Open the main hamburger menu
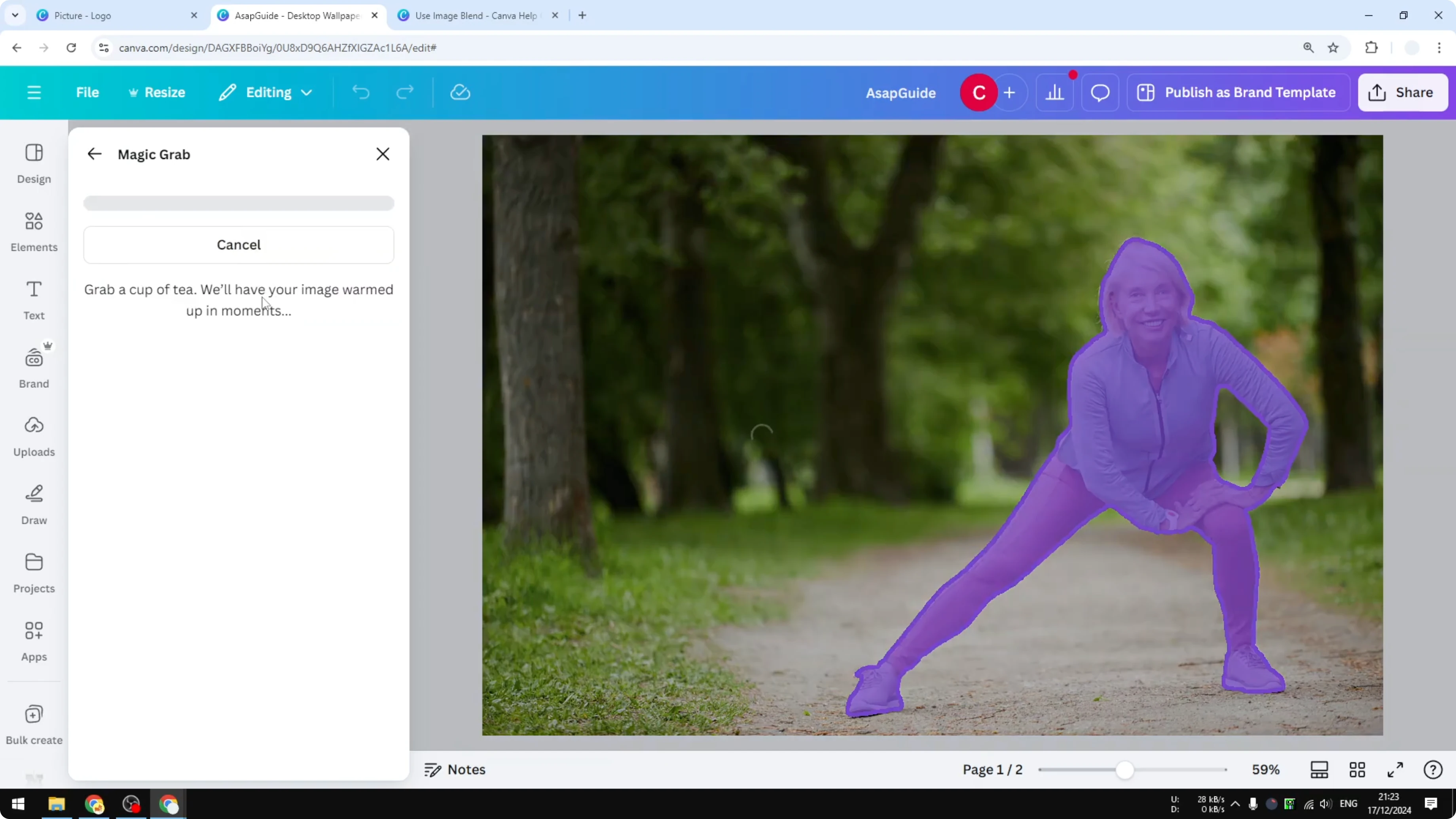Viewport: 1456px width, 819px height. pos(34,92)
